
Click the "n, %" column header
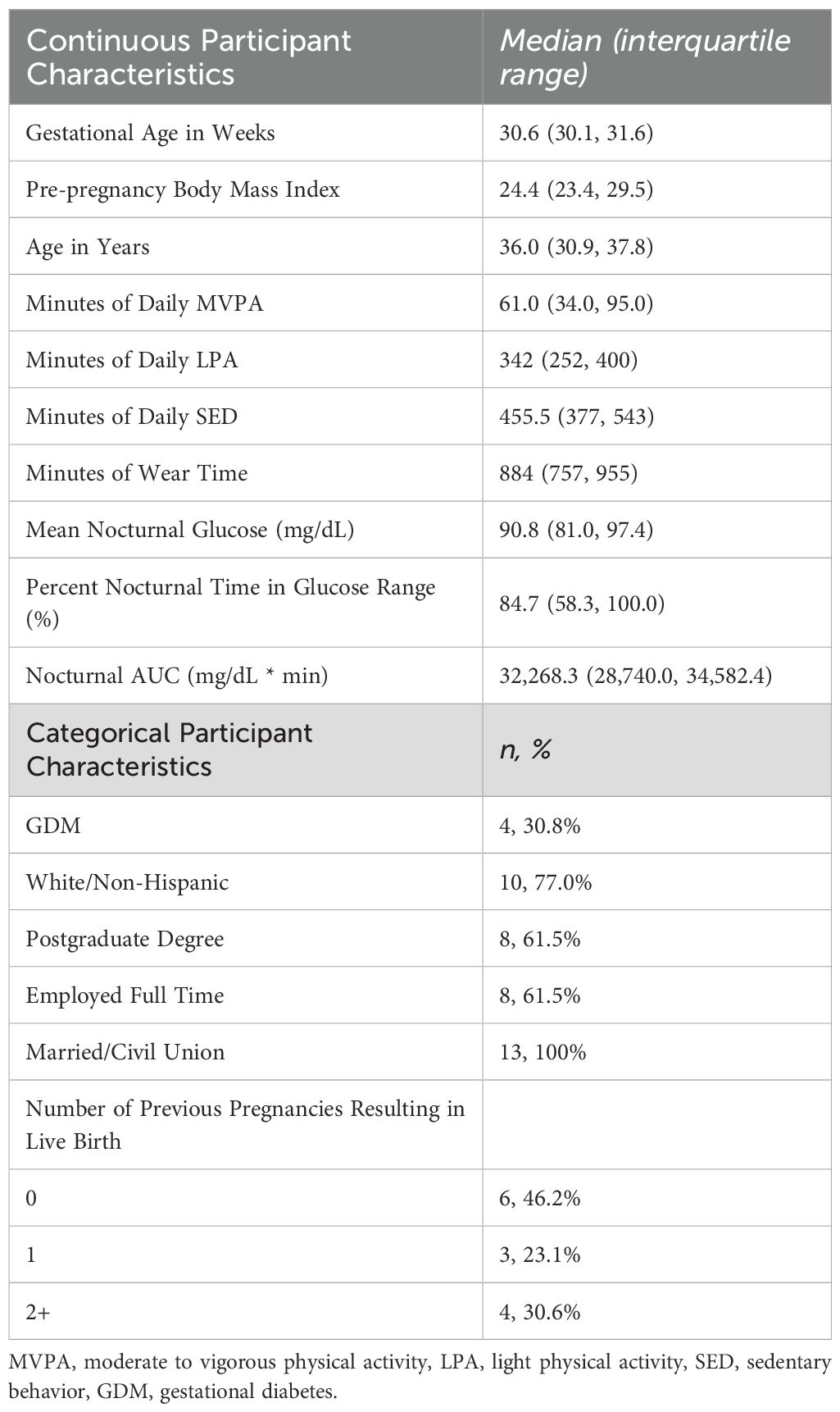pos(525,749)
